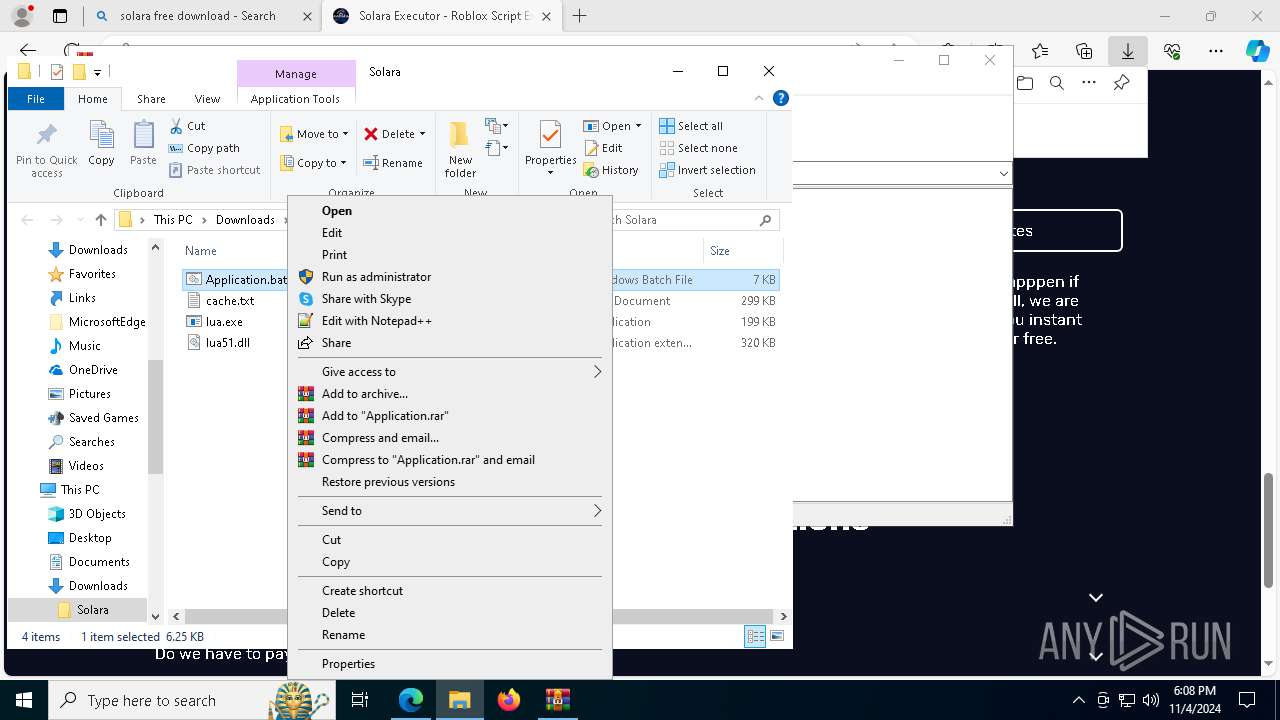
Task: Choose Add to "Application.rar"
Action: pos(450,416)
